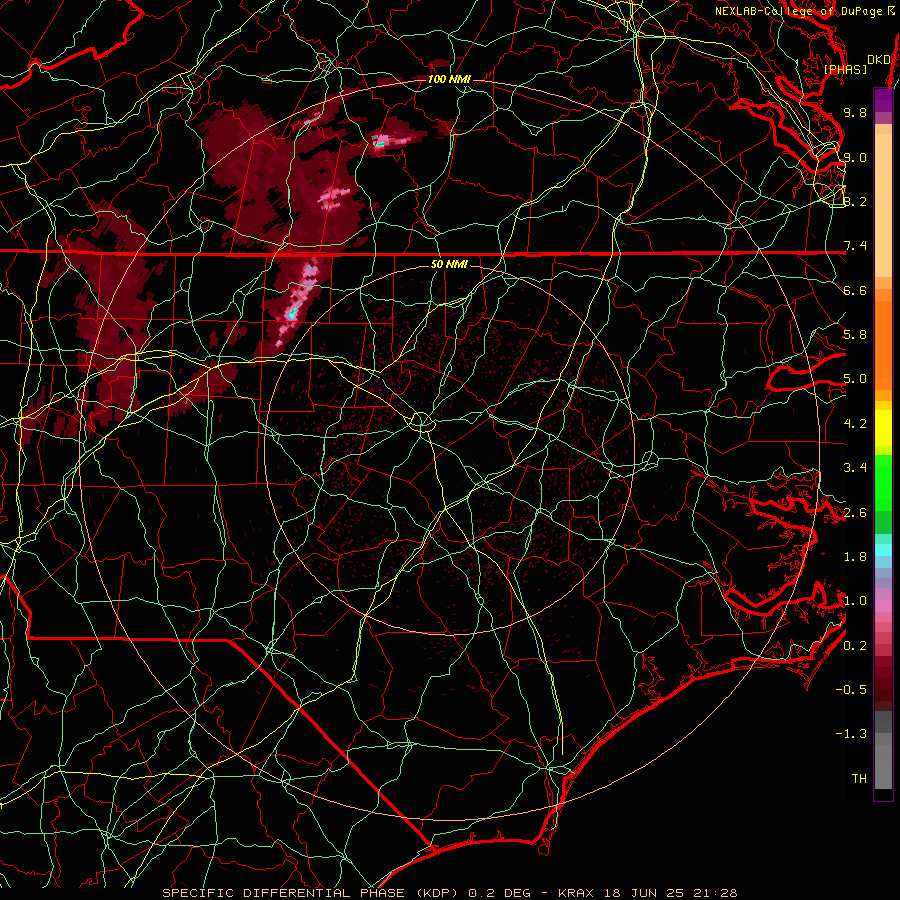Pick the pink segment near 1.0
Screen dimensions: 900x900
pos(883,606)
